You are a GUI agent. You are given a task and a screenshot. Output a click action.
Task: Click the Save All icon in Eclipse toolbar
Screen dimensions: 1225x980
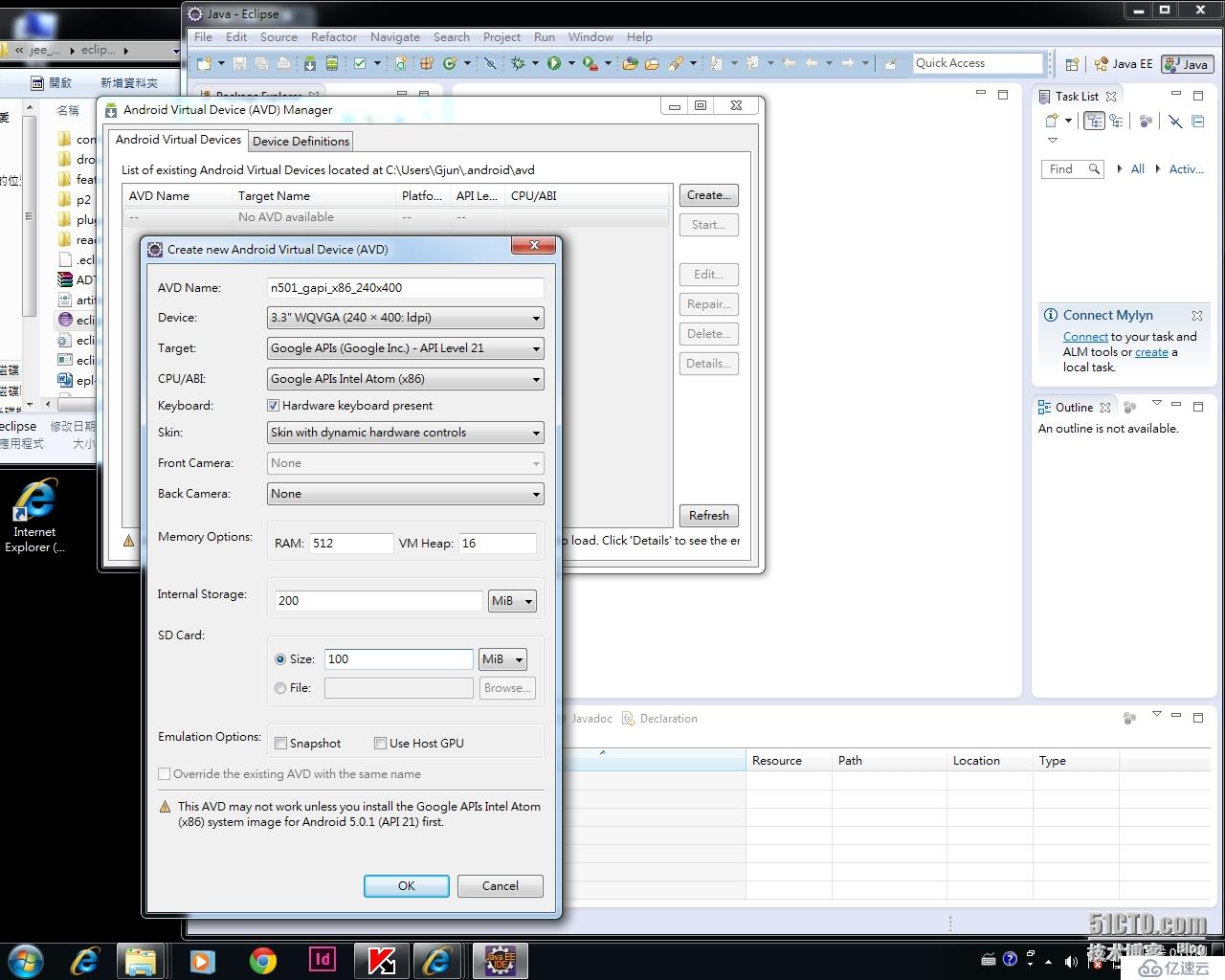tap(261, 63)
